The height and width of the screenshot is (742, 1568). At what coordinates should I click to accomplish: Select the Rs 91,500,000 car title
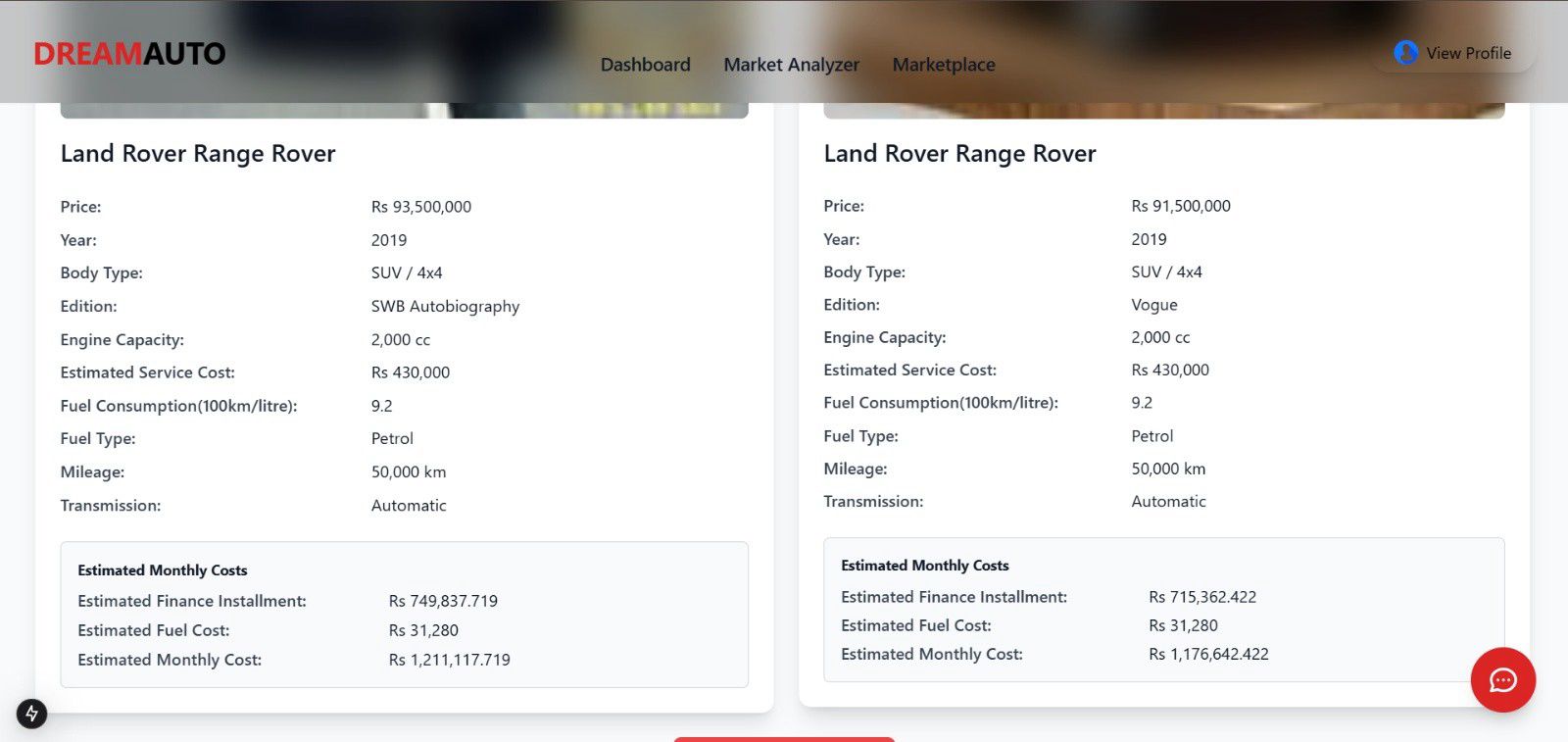[x=959, y=154]
